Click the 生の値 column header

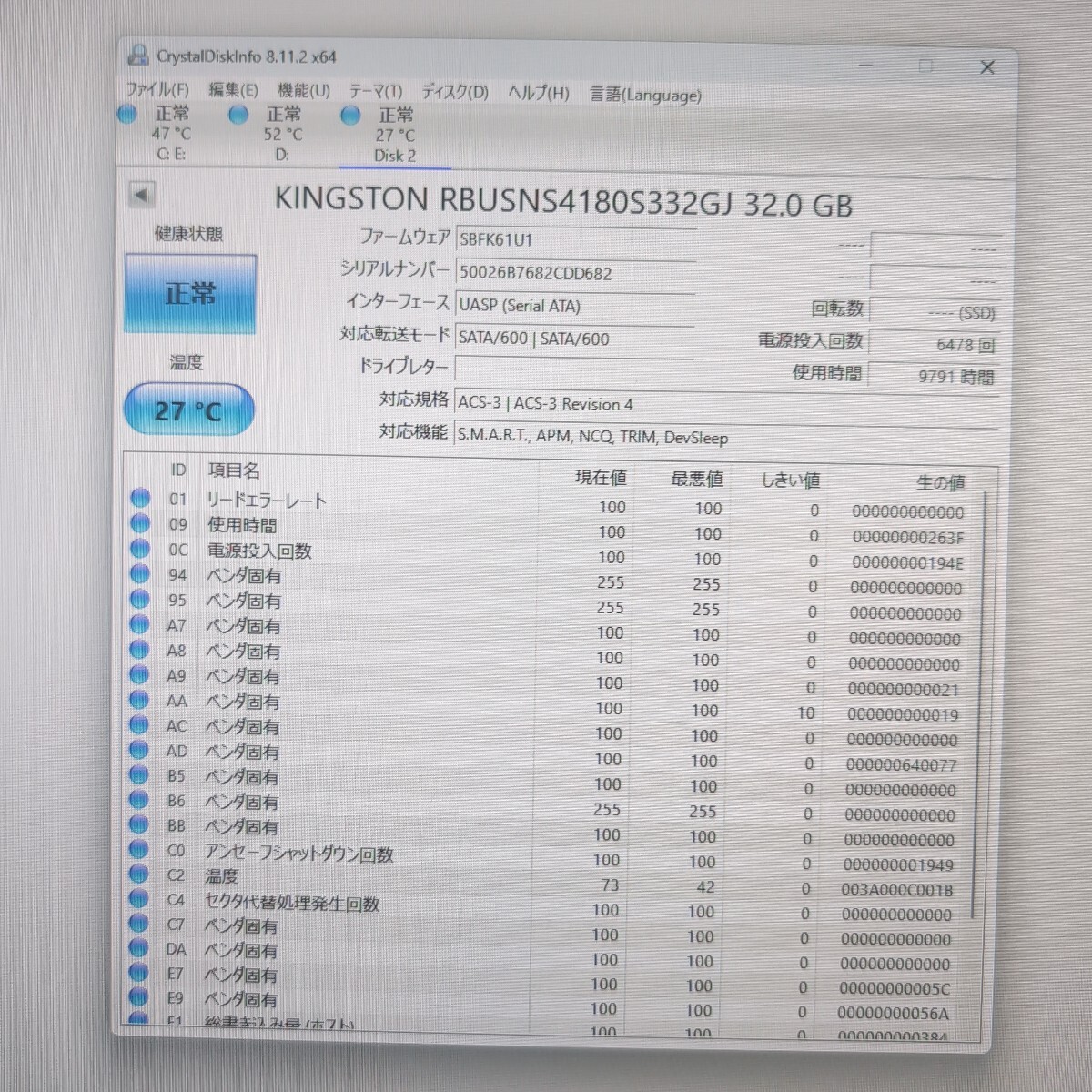click(940, 482)
